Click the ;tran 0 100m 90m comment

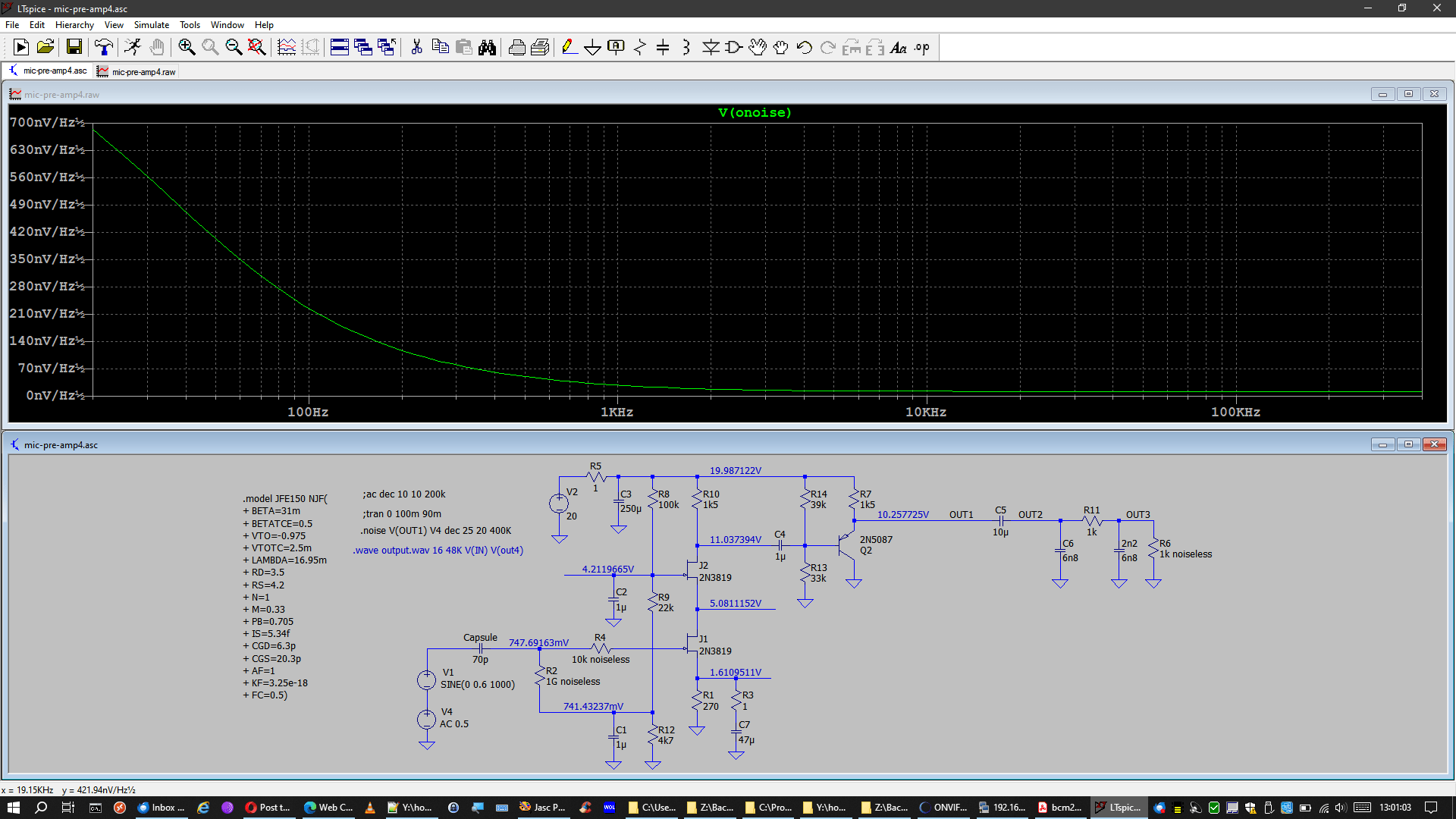402,513
